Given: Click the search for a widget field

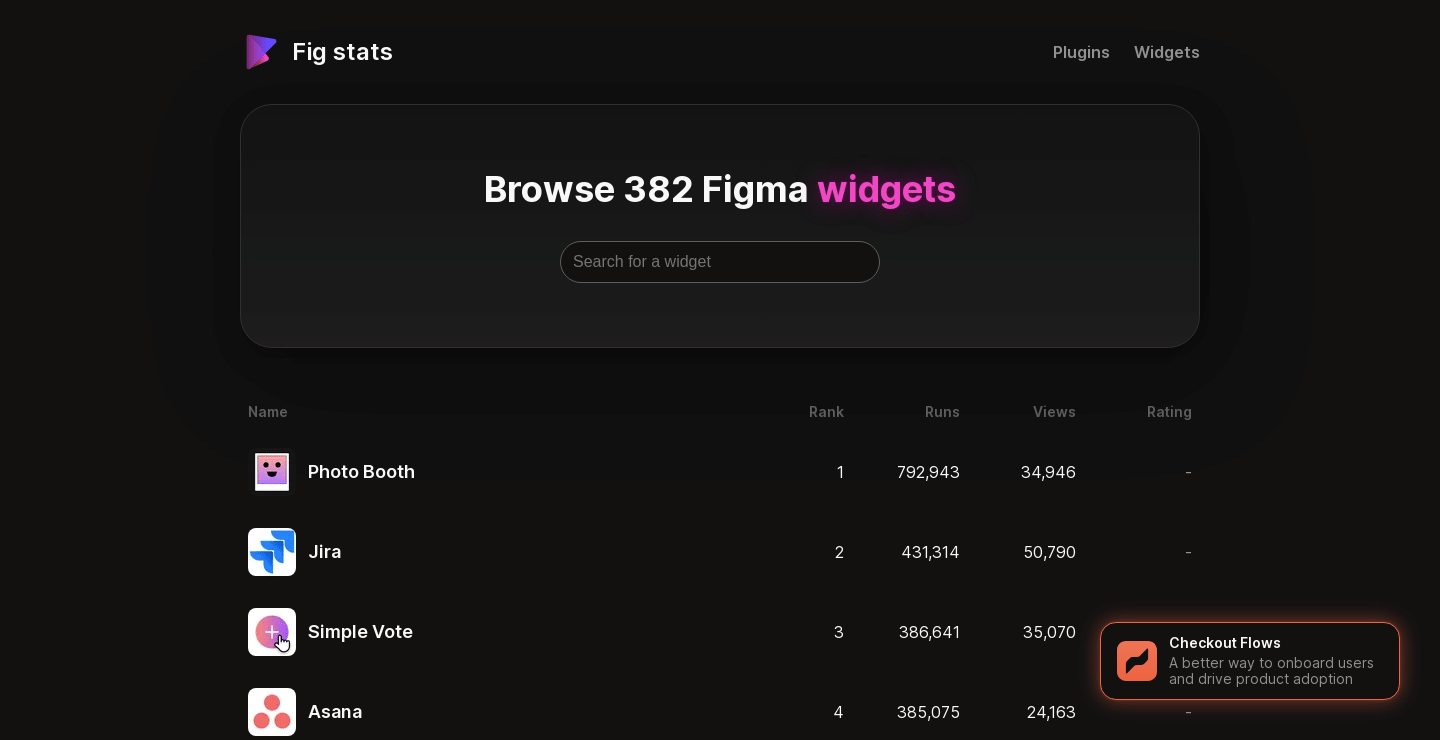Looking at the screenshot, I should pyautogui.click(x=720, y=262).
